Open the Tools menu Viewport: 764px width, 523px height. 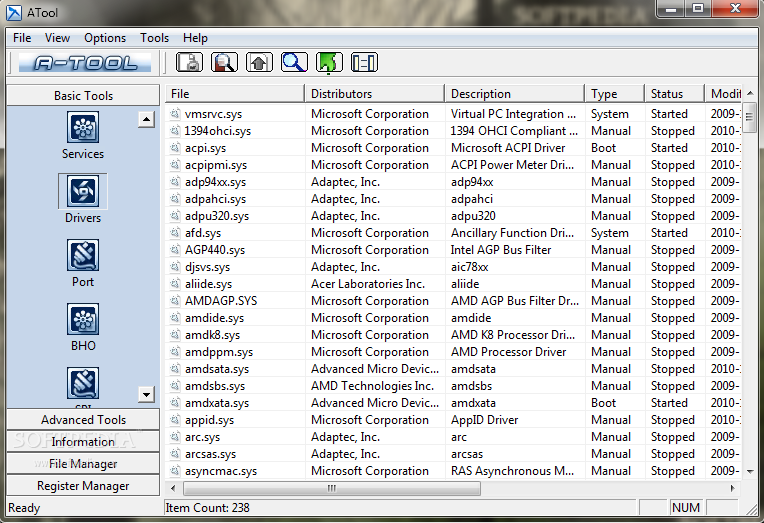[x=154, y=38]
